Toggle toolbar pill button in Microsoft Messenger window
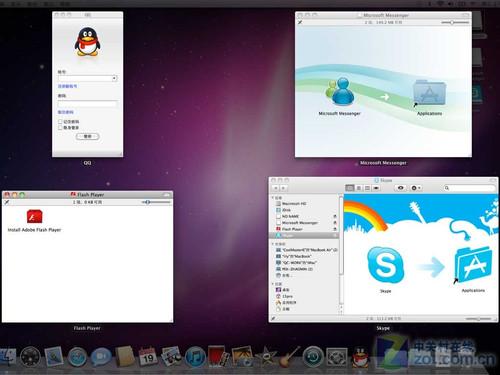The height and width of the screenshot is (375, 500). pyautogui.click(x=465, y=15)
